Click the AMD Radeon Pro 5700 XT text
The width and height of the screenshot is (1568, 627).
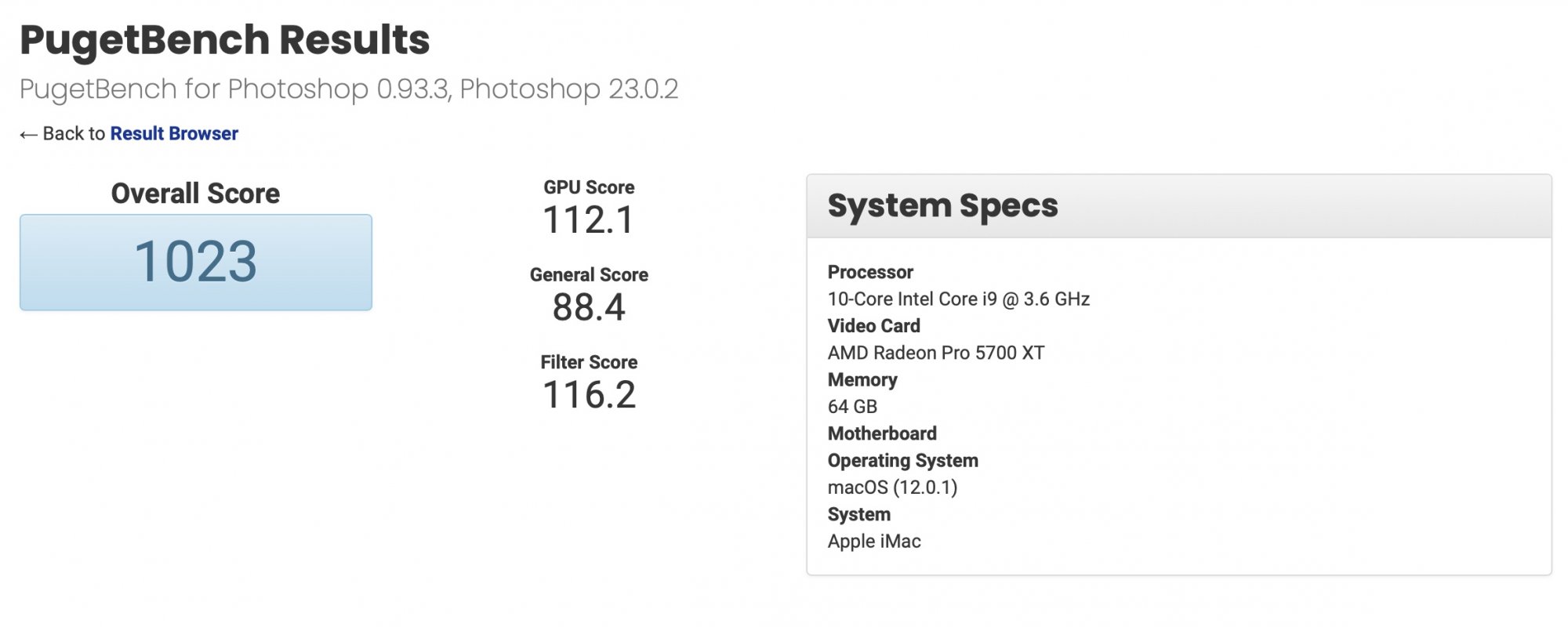pos(935,353)
